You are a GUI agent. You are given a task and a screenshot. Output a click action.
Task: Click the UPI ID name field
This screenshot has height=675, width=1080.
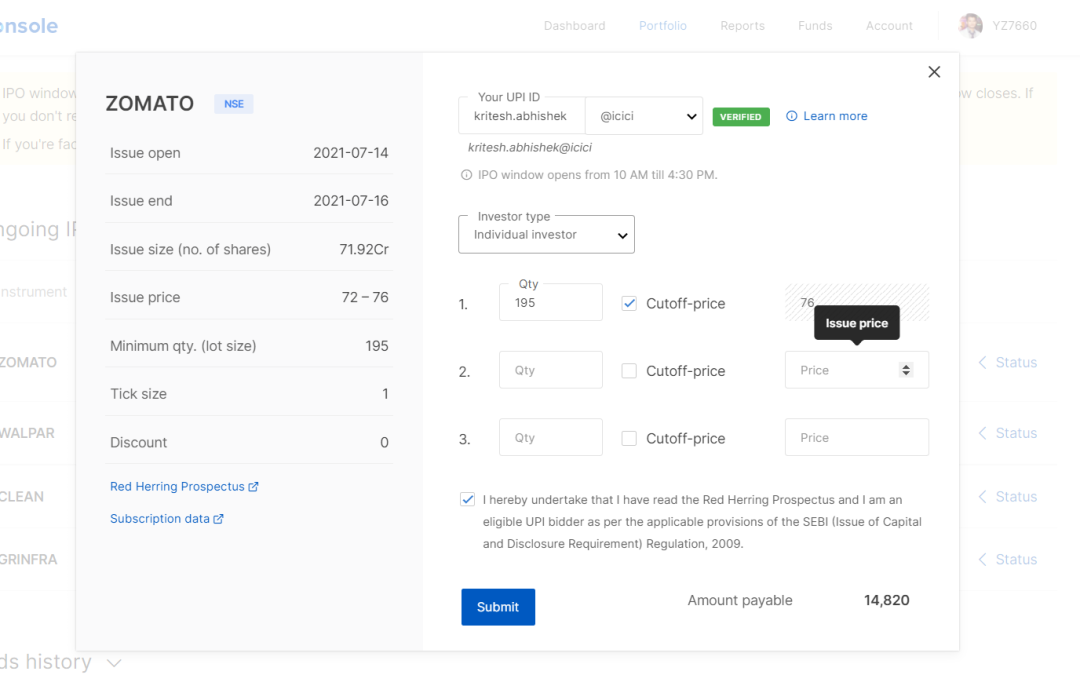coord(521,116)
